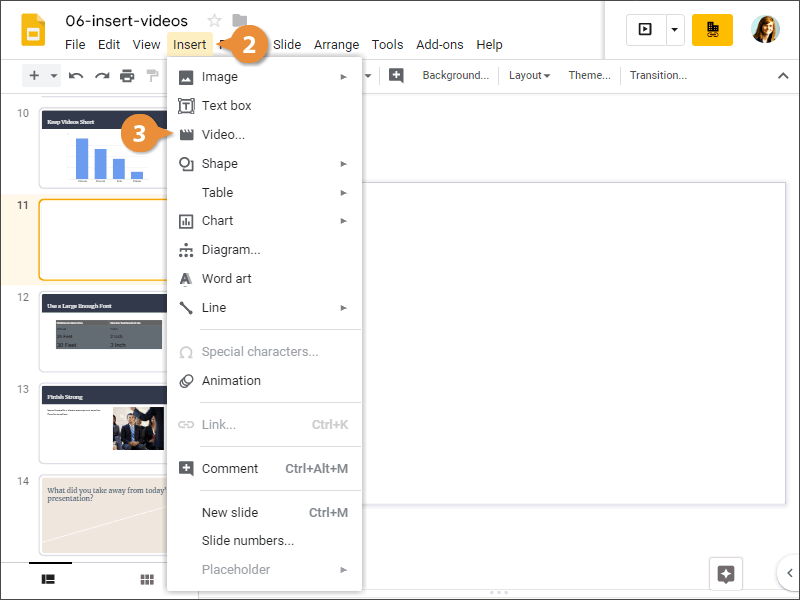This screenshot has height=600, width=800.
Task: Expand the Shape submenu
Action: pyautogui.click(x=343, y=163)
